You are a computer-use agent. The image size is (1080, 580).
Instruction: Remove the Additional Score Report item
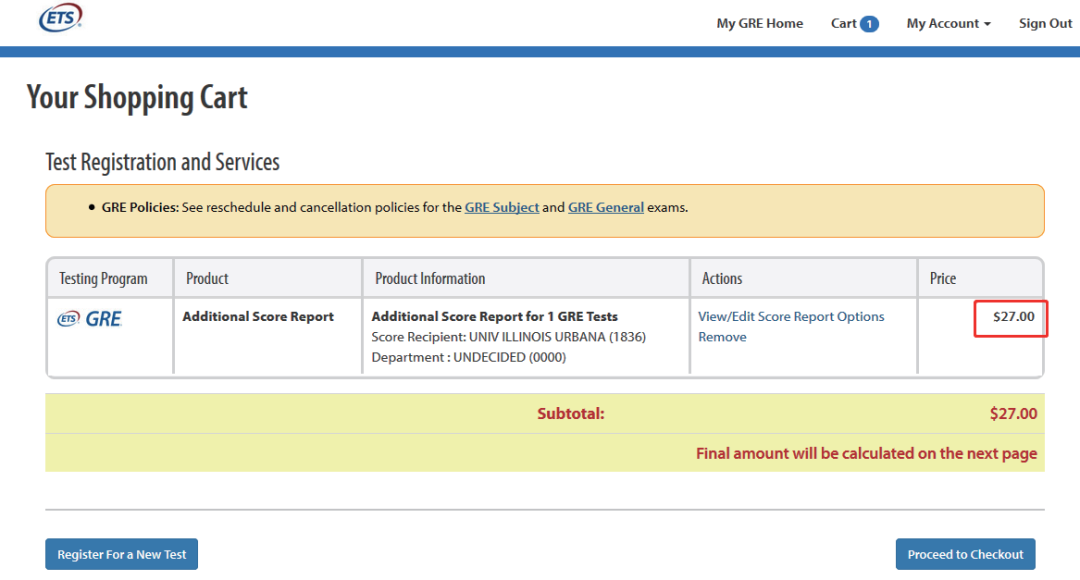722,337
